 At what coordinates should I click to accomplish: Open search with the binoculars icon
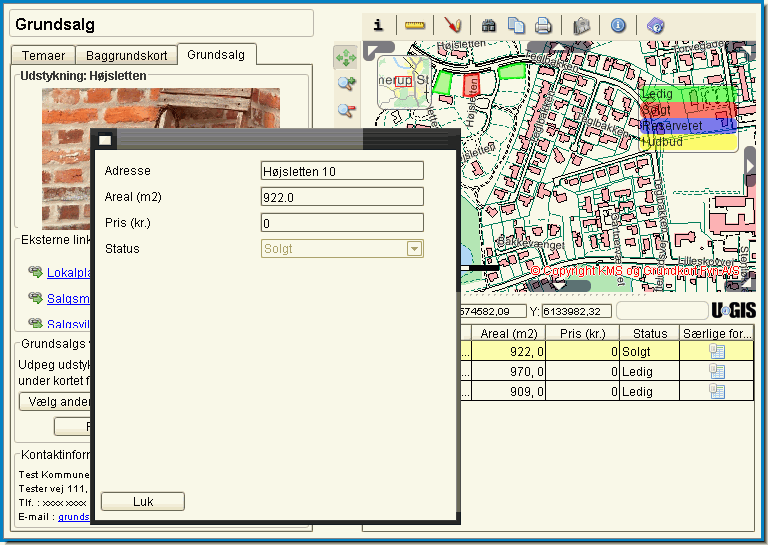click(x=488, y=25)
